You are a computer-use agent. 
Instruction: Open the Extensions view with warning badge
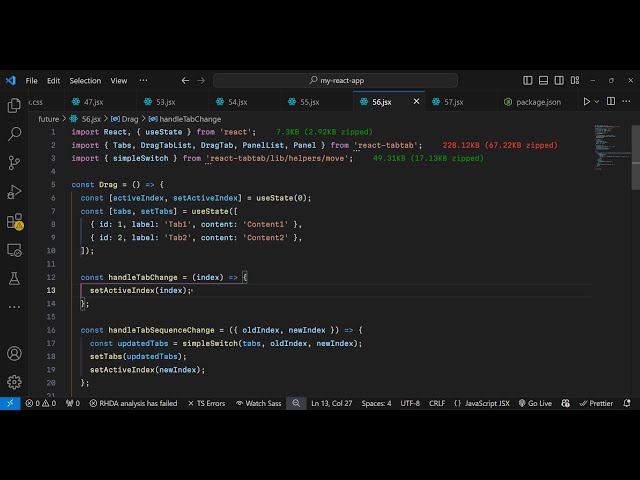pos(14,221)
